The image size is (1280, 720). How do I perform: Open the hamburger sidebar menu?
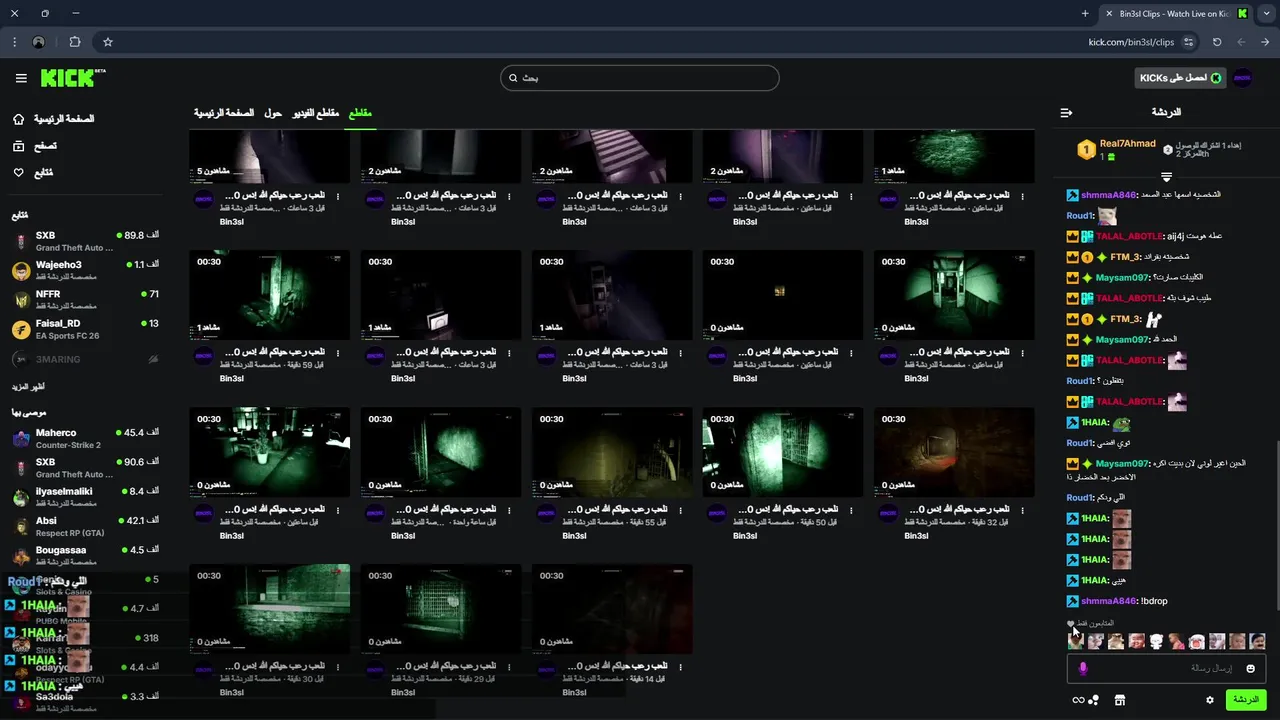click(x=21, y=78)
